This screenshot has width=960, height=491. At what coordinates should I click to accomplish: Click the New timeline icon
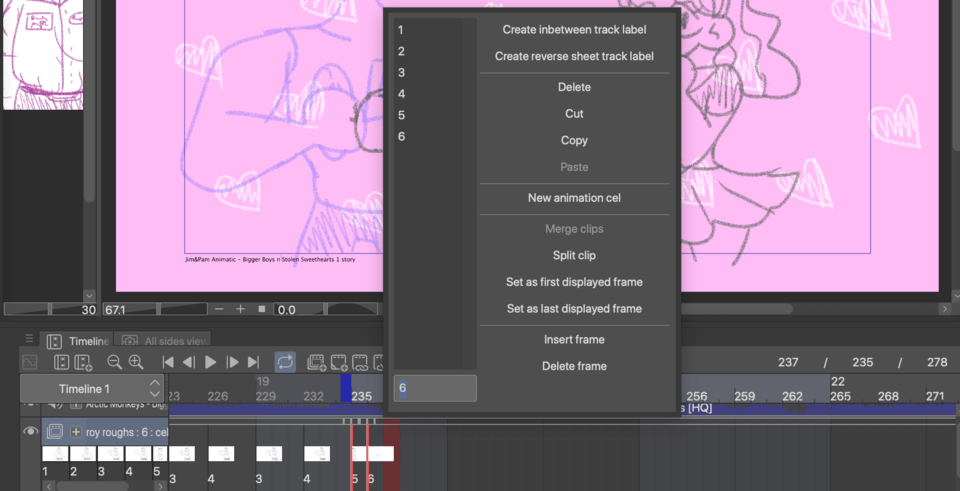83,362
